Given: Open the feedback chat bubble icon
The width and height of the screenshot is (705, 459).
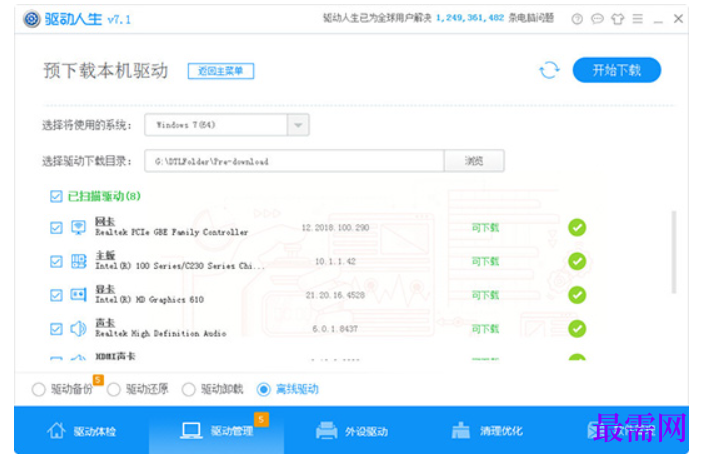Looking at the screenshot, I should click(597, 19).
